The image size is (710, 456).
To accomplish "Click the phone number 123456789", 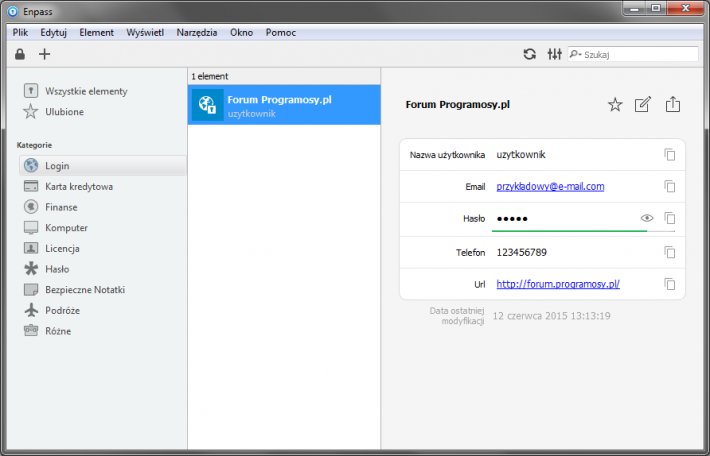I will (522, 252).
